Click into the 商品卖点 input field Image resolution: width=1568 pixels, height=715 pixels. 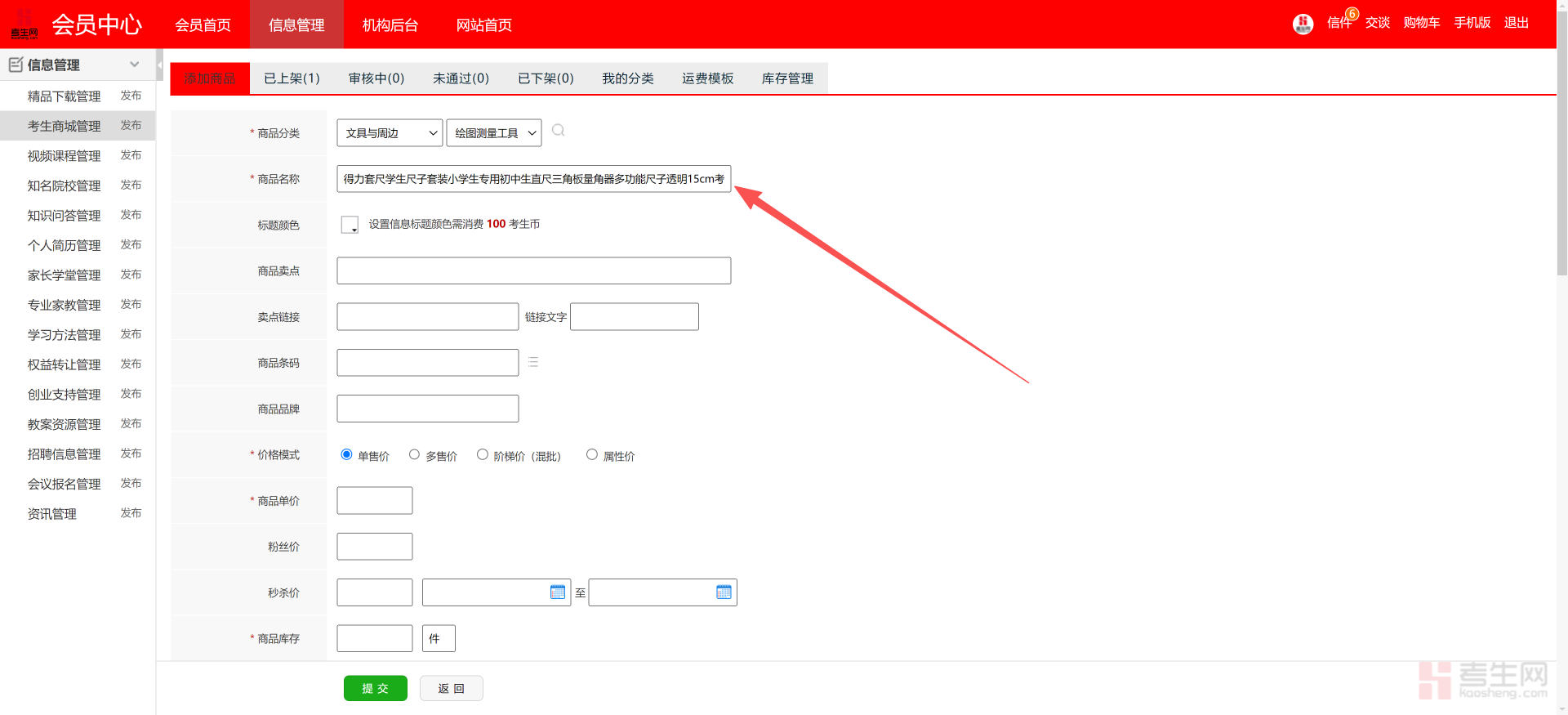click(533, 270)
